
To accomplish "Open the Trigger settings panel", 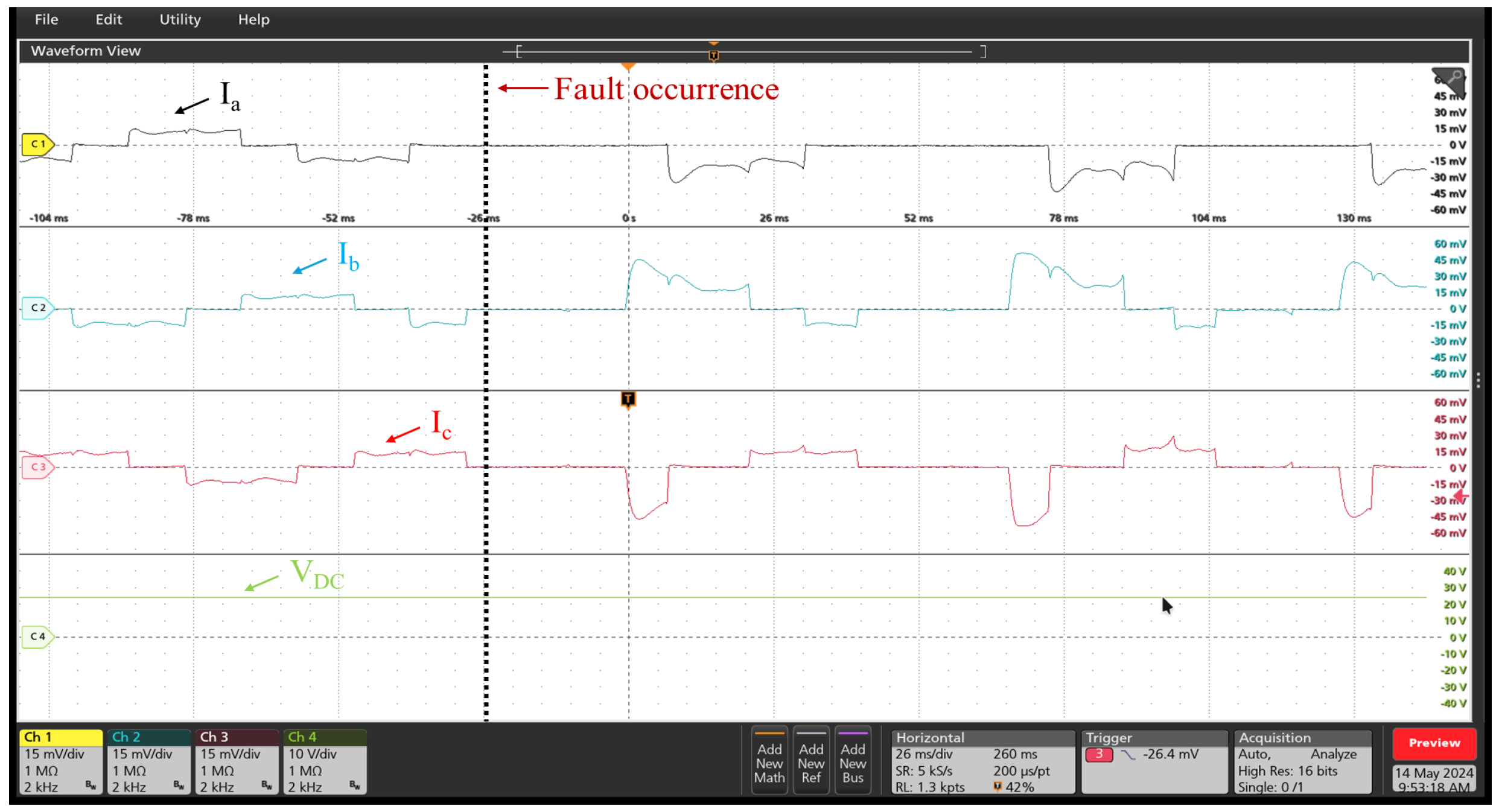I will (x=1154, y=762).
